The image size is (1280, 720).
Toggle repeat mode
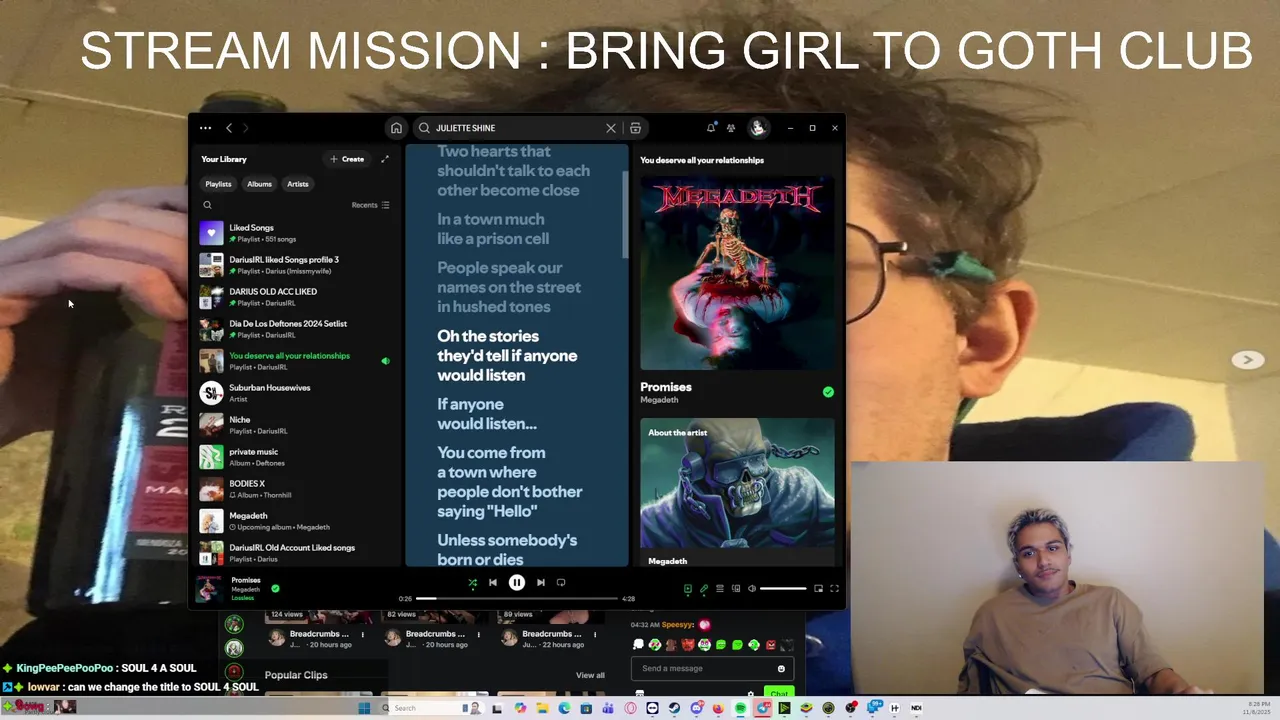pos(561,583)
